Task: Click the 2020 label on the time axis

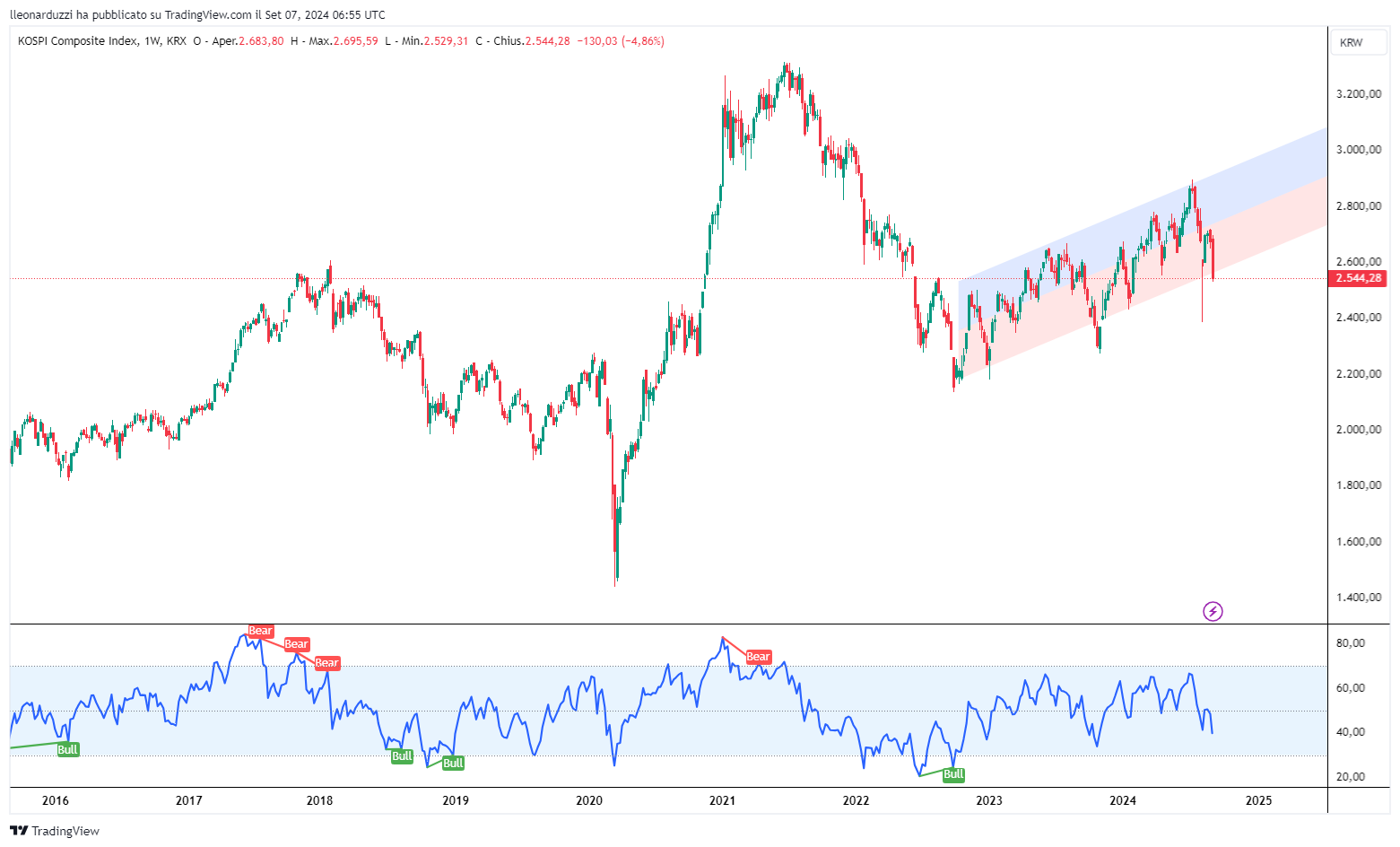Action: coord(589,801)
